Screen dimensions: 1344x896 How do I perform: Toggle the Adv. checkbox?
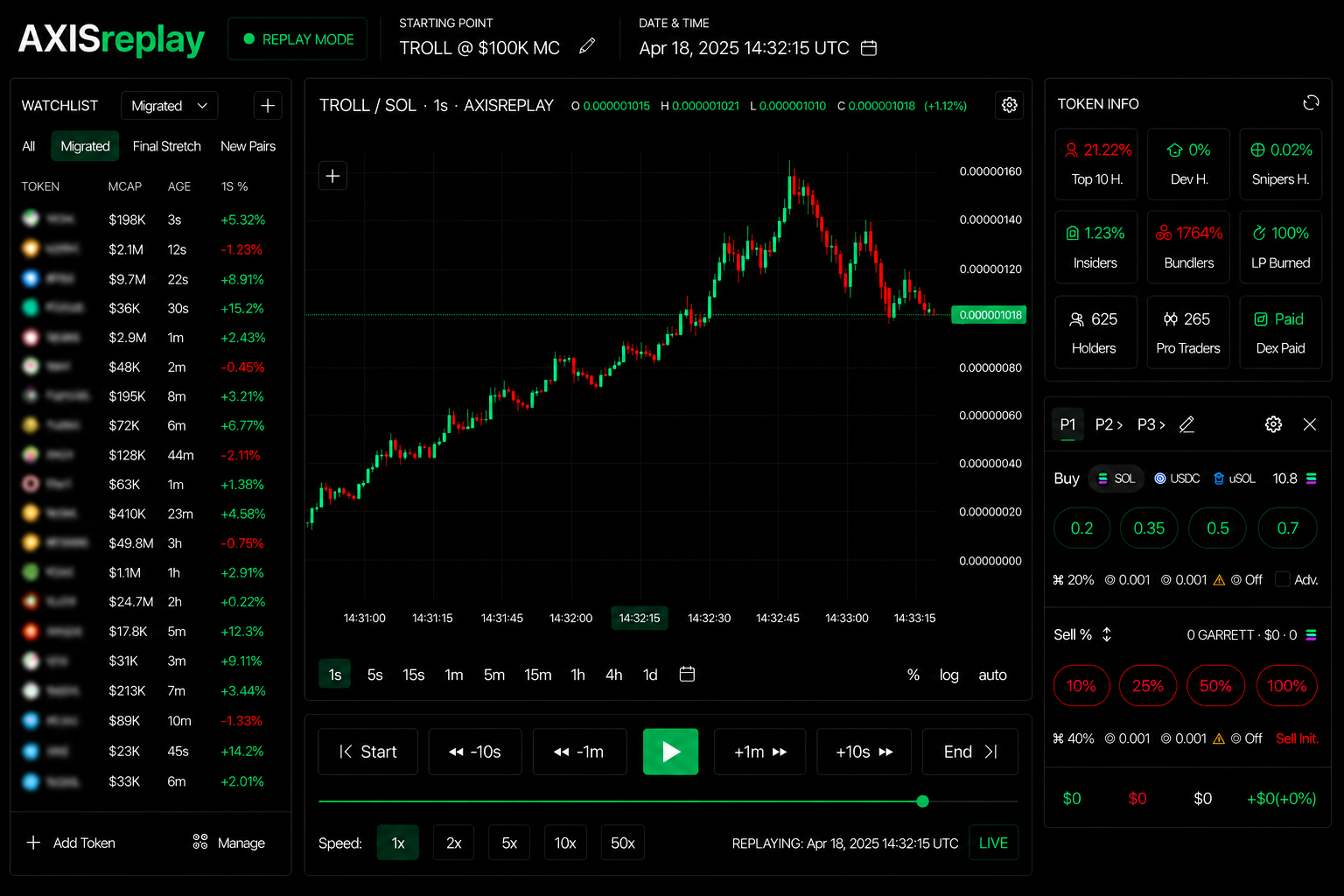(1283, 579)
